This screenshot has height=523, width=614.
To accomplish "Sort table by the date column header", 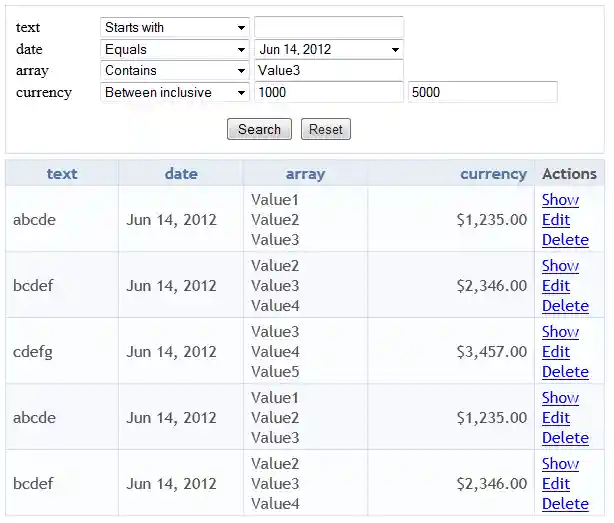I will (181, 173).
